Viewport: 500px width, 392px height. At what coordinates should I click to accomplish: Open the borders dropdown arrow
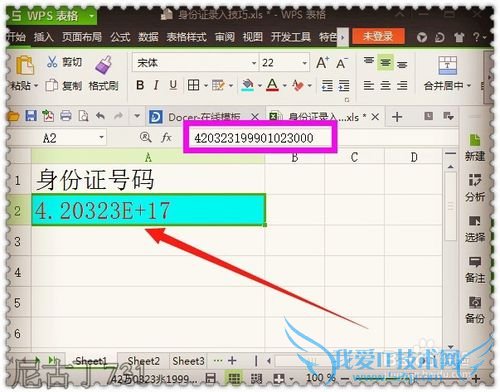pyautogui.click(x=206, y=86)
